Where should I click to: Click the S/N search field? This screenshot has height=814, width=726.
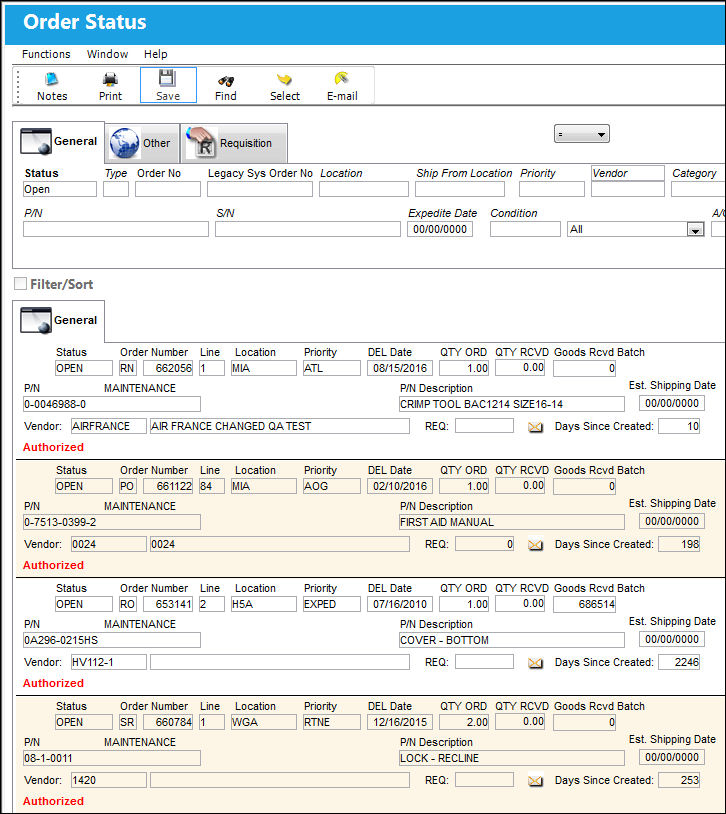[x=307, y=229]
